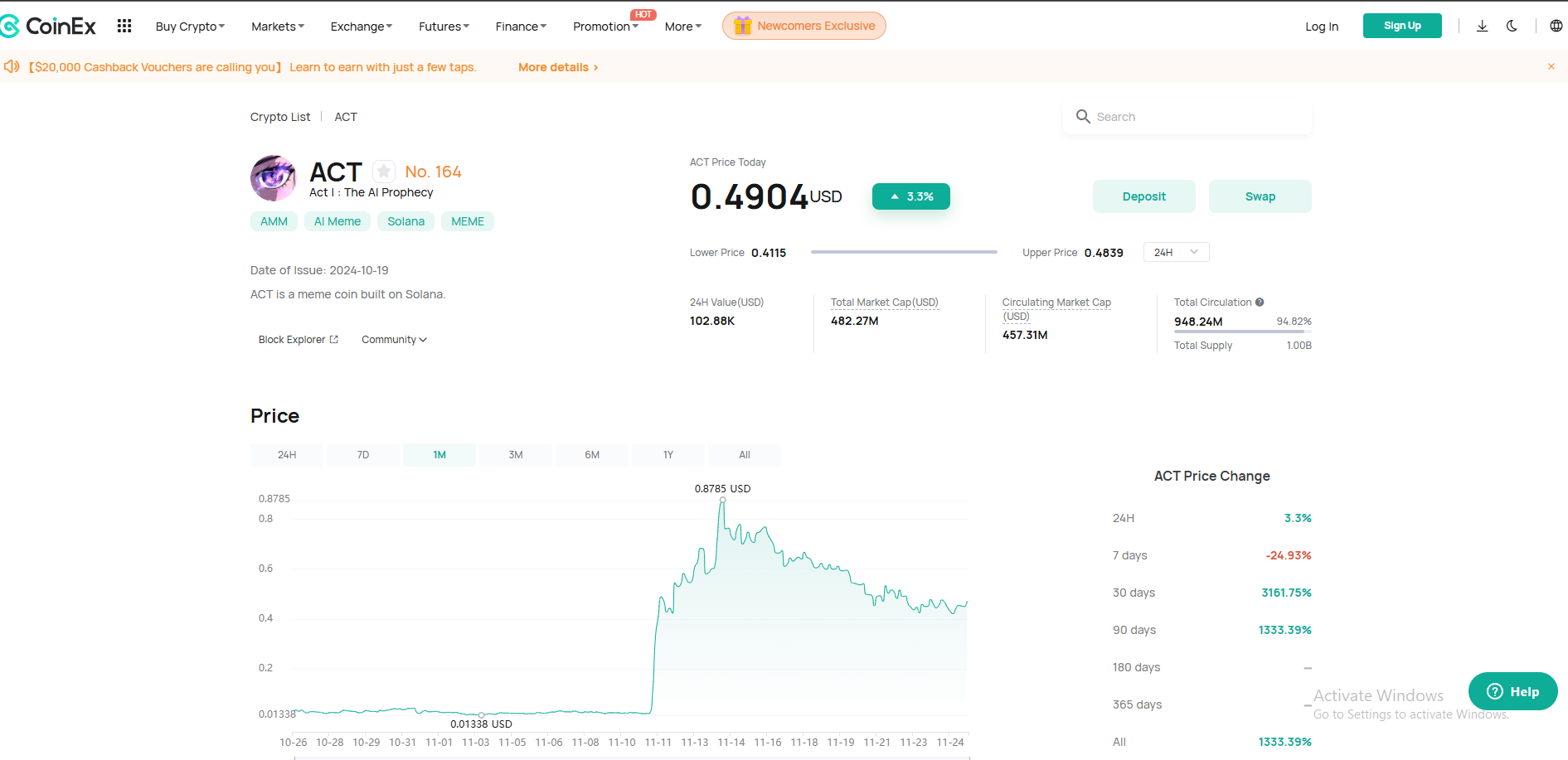Click the total circulation progress bar

click(1242, 332)
